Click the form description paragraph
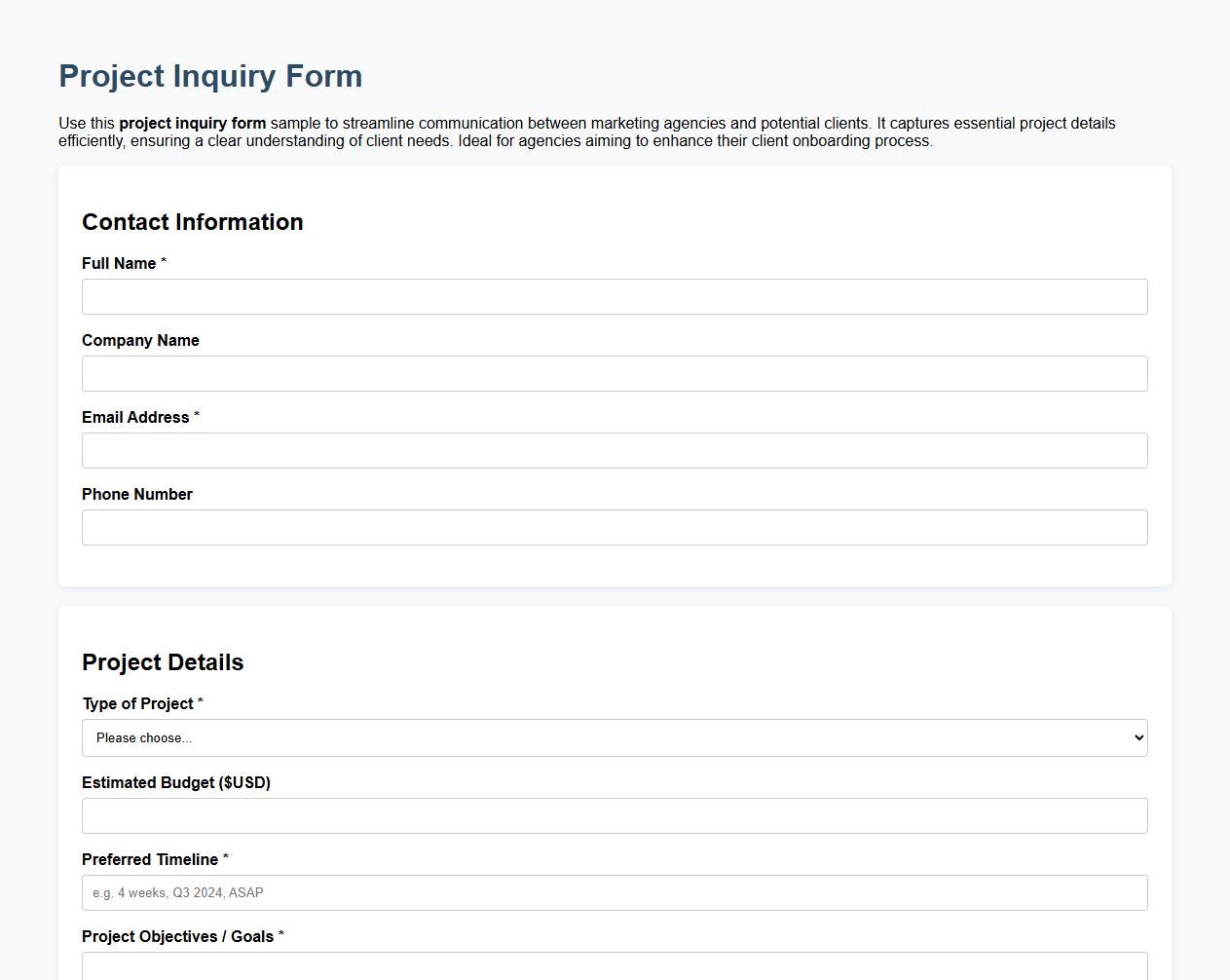 584,132
